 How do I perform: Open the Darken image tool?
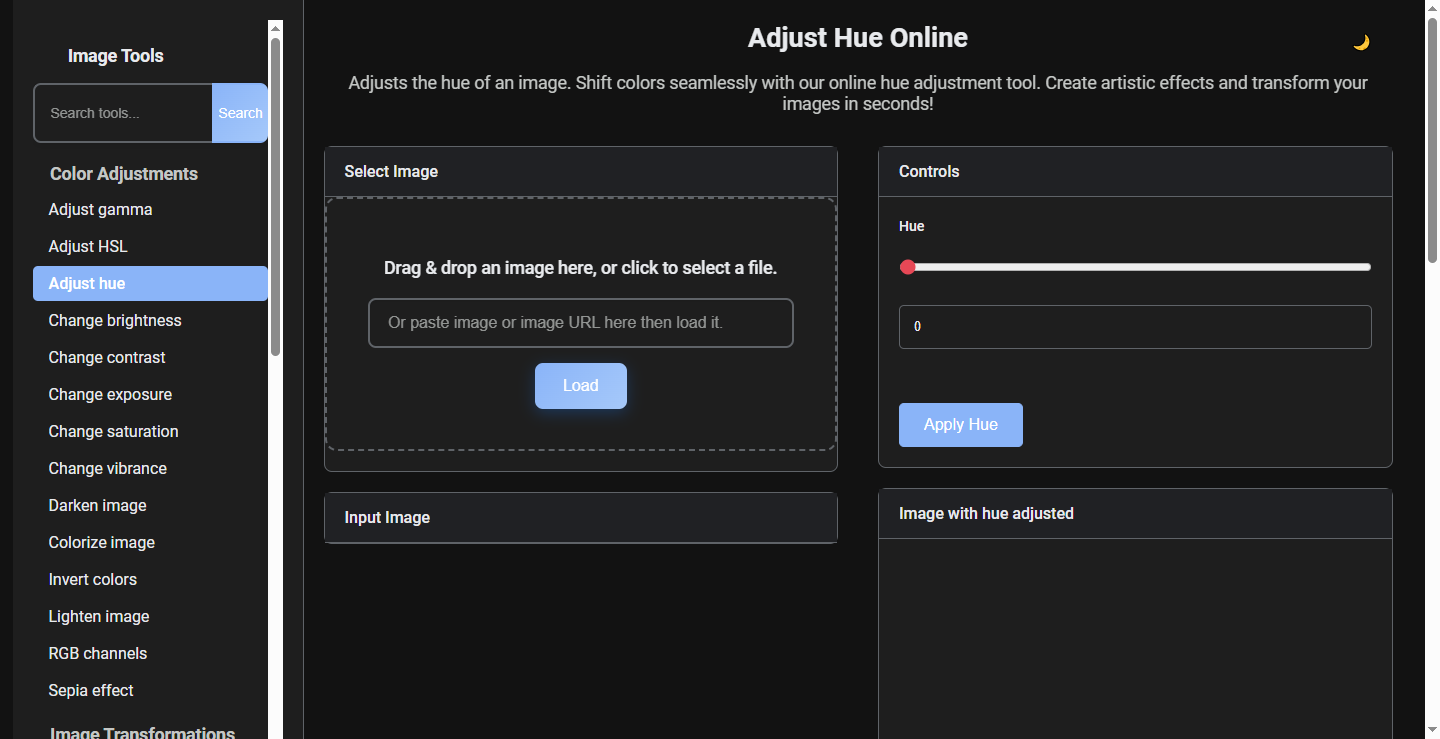[97, 505]
